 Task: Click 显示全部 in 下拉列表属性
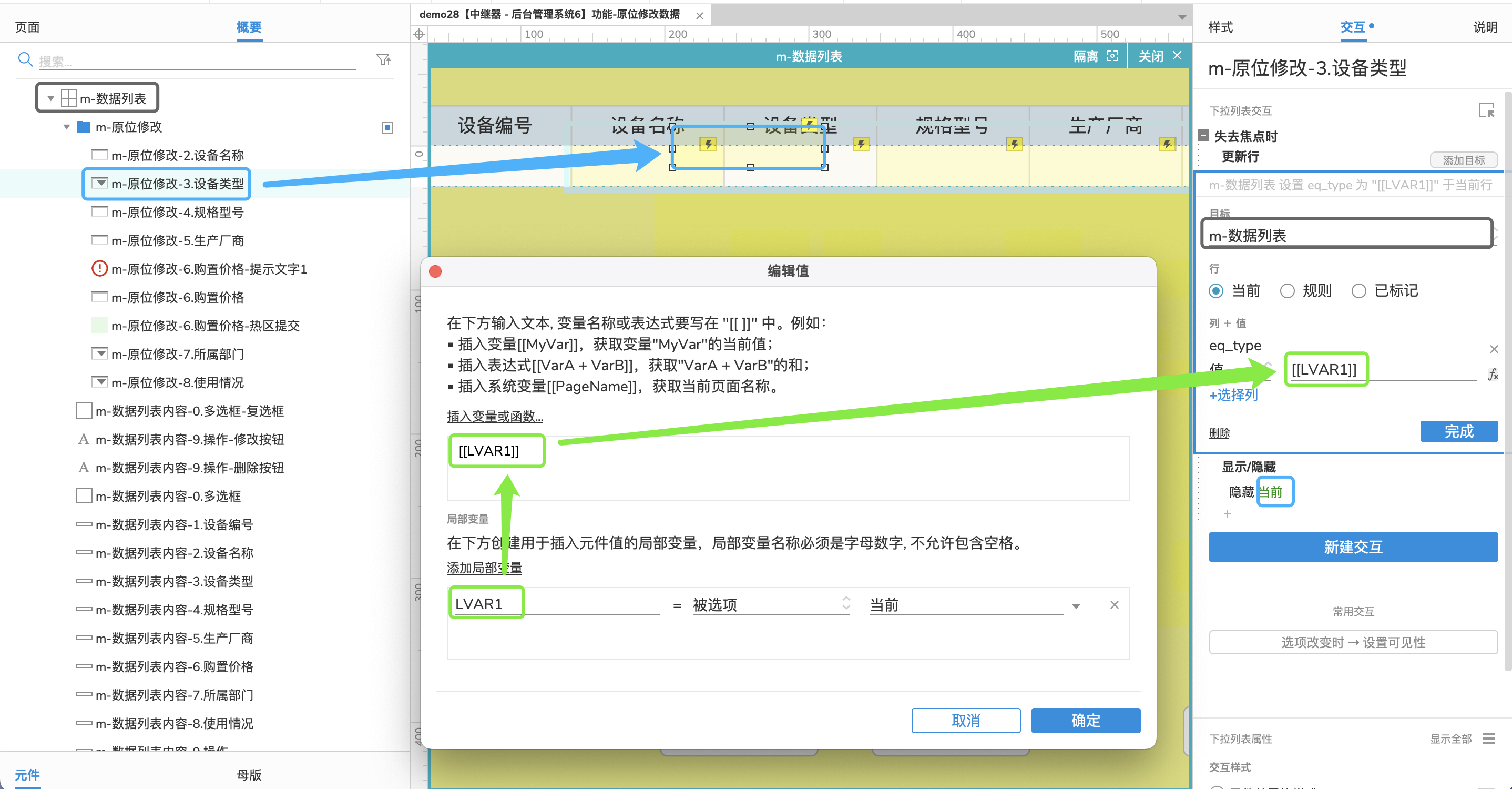coord(1450,739)
